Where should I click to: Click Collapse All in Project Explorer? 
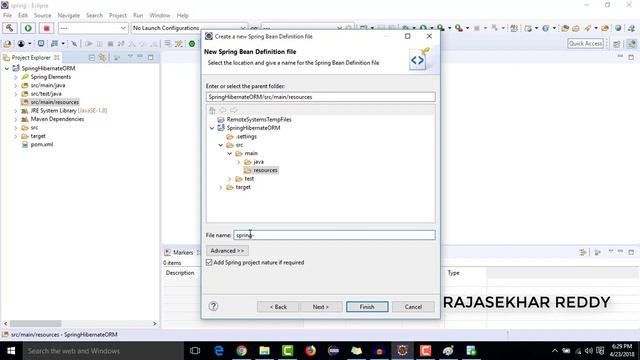click(x=92, y=58)
